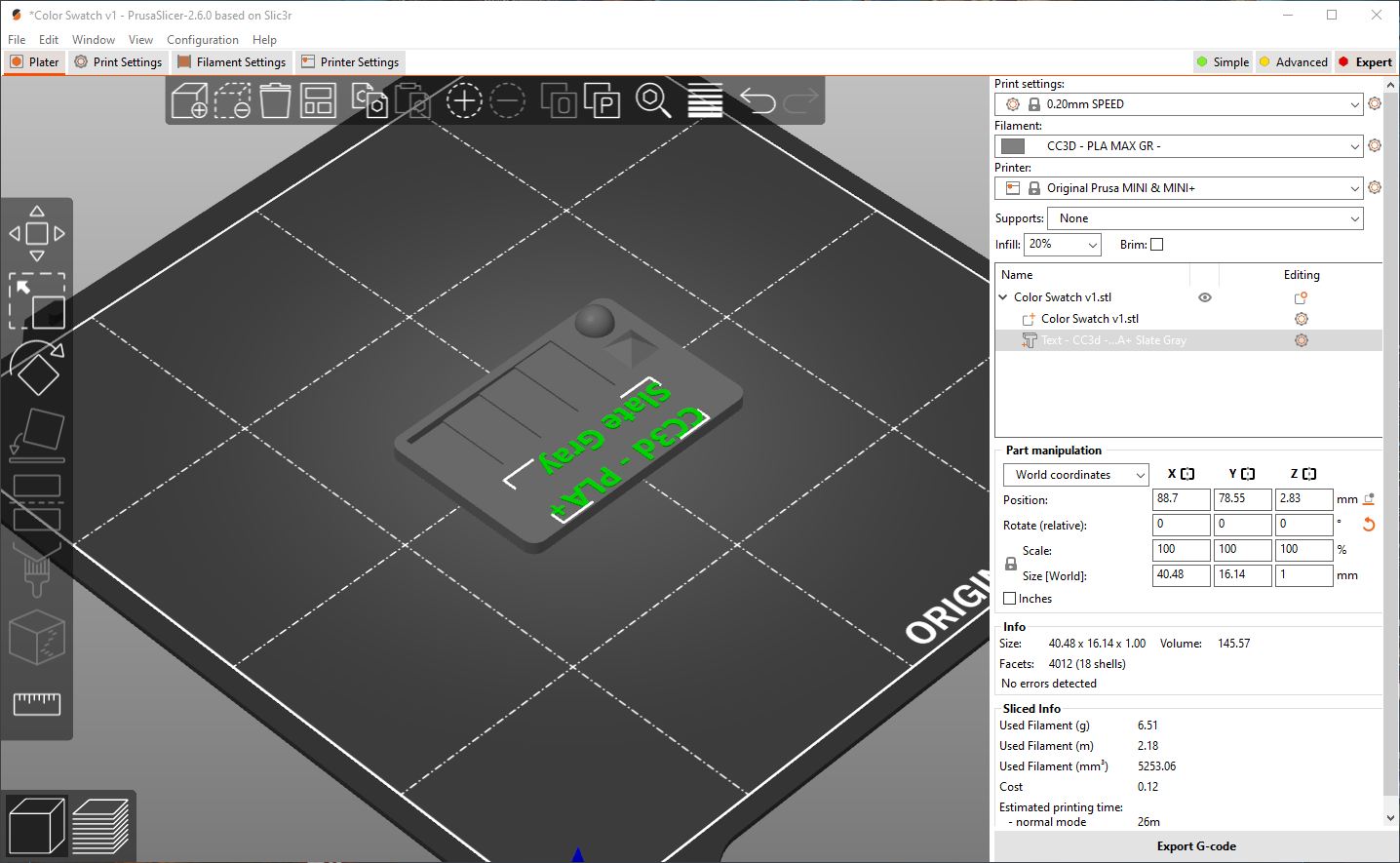Select the Cut tool
This screenshot has width=1400, height=863.
37,502
